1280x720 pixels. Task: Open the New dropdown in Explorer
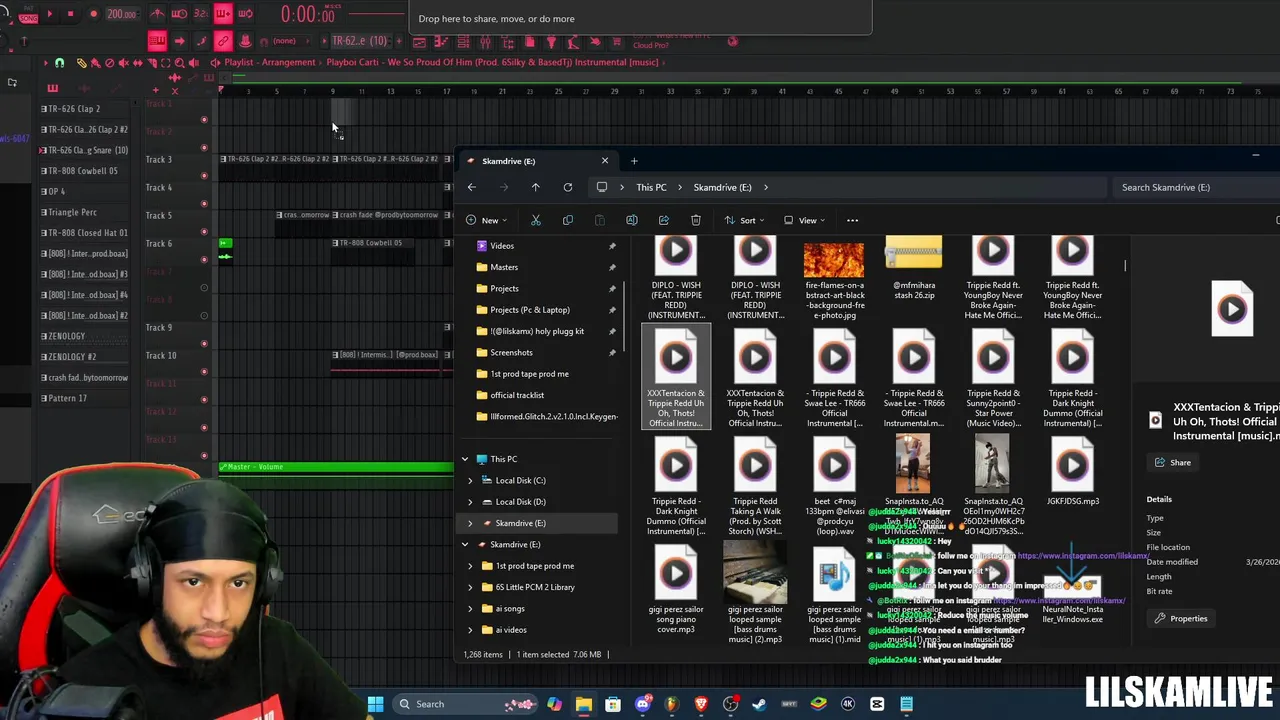point(487,220)
